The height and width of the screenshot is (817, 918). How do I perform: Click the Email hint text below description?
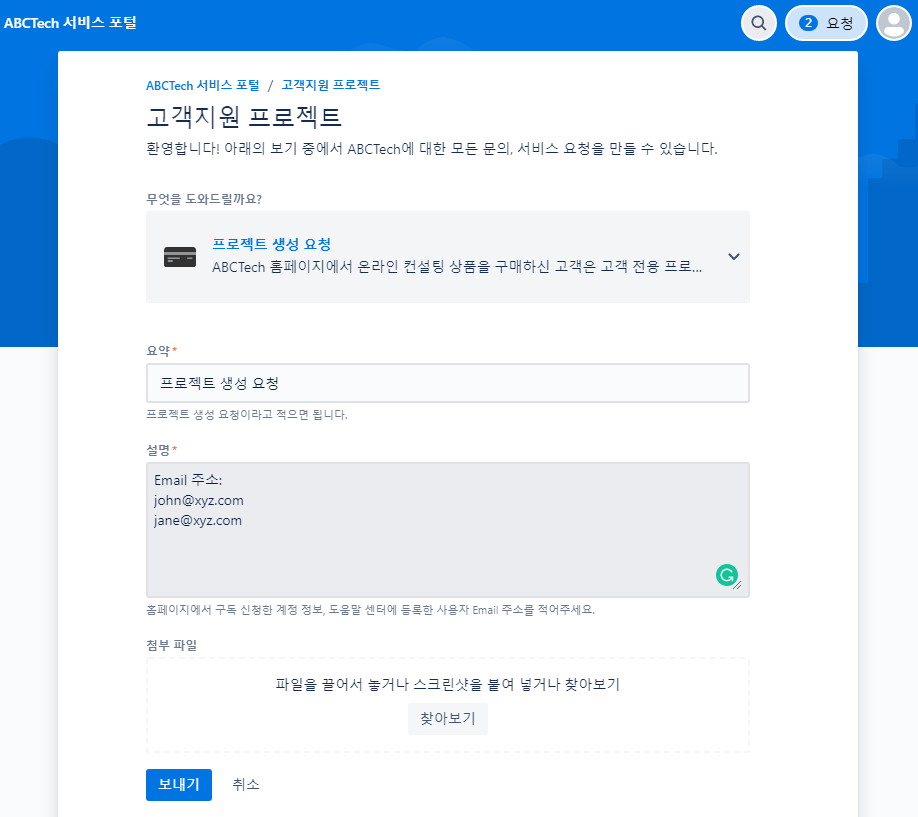[370, 610]
